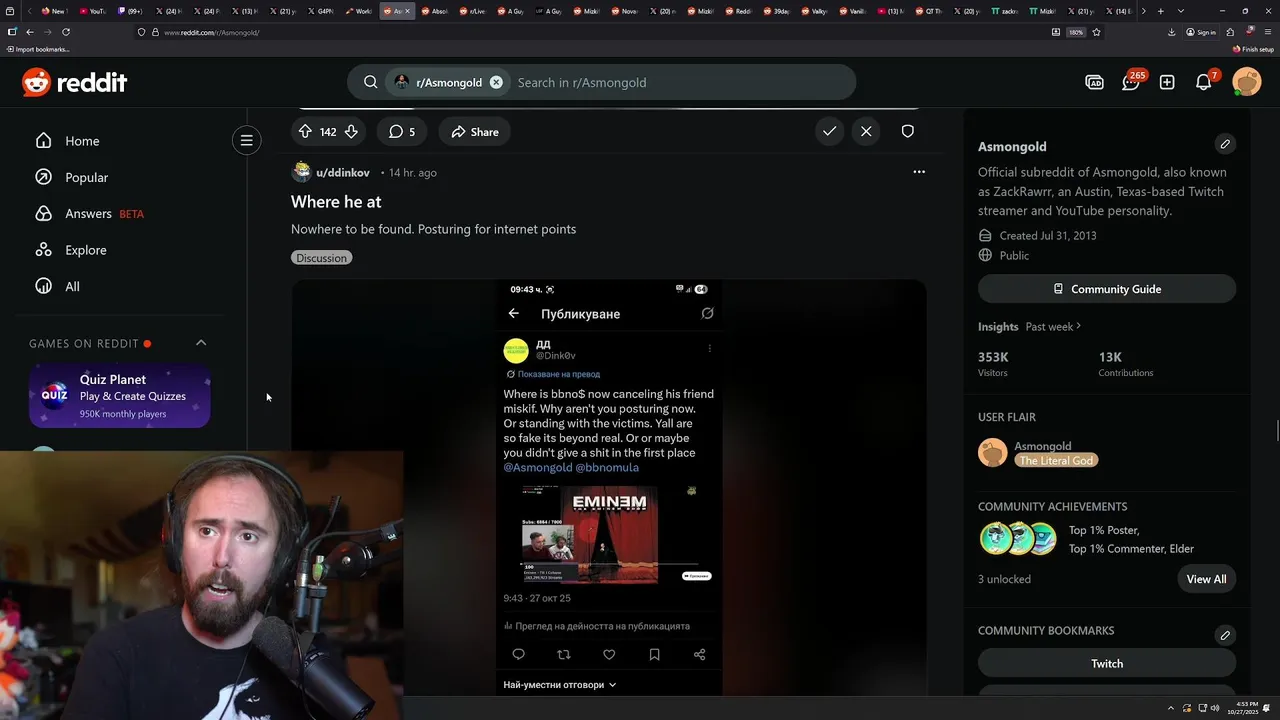The height and width of the screenshot is (720, 1280).
Task: Open the Community Guide
Action: [1107, 289]
